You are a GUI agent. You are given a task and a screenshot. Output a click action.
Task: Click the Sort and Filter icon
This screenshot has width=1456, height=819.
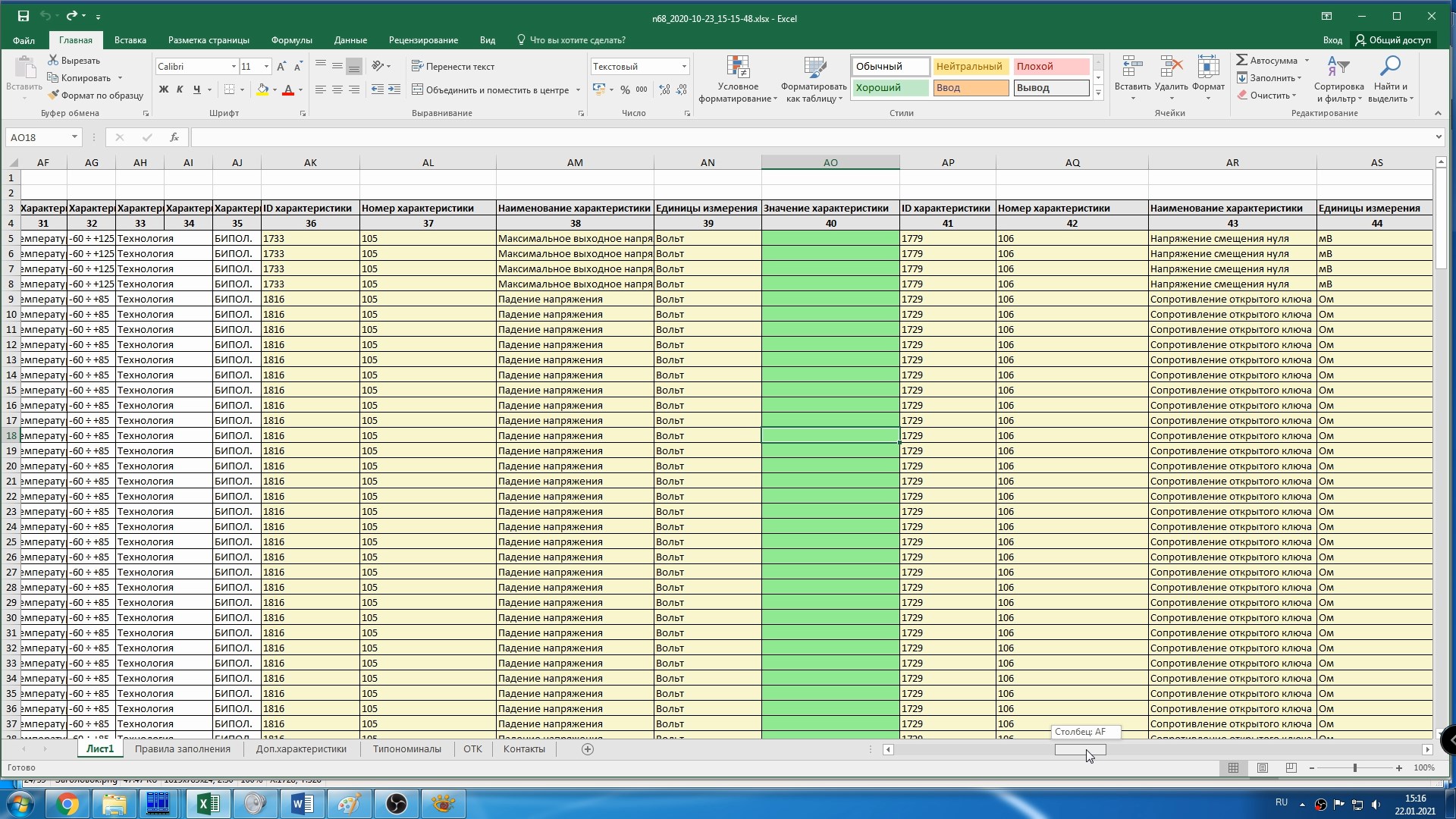1338,67
